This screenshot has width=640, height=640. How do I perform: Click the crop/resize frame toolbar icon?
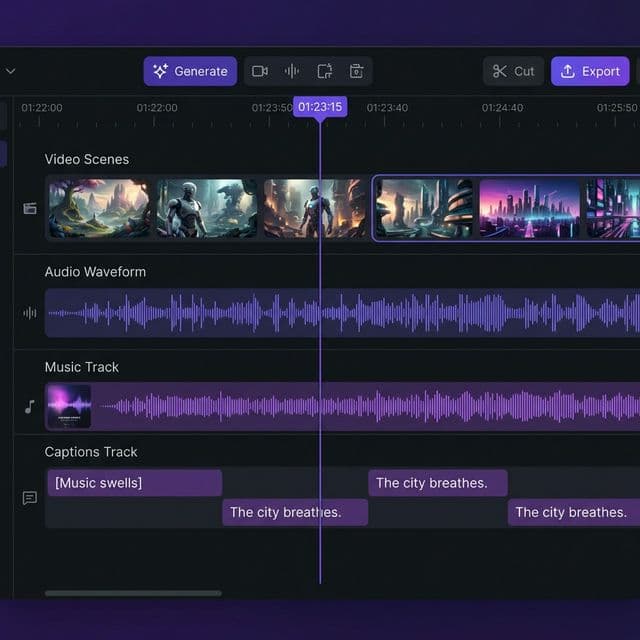pyautogui.click(x=324, y=71)
